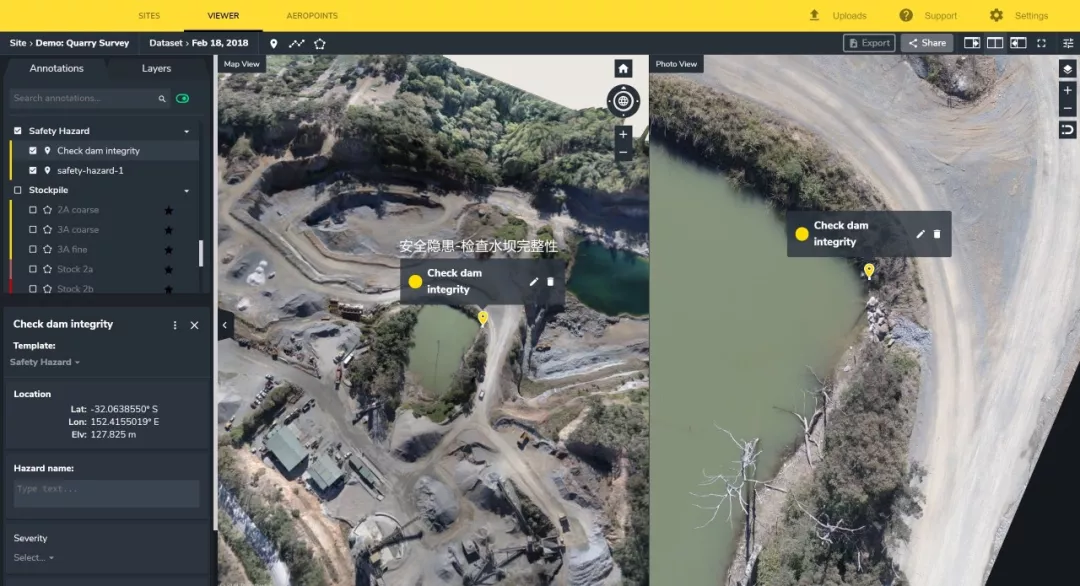Select the polyline measurement tool
Image resolution: width=1080 pixels, height=586 pixels.
coord(297,44)
